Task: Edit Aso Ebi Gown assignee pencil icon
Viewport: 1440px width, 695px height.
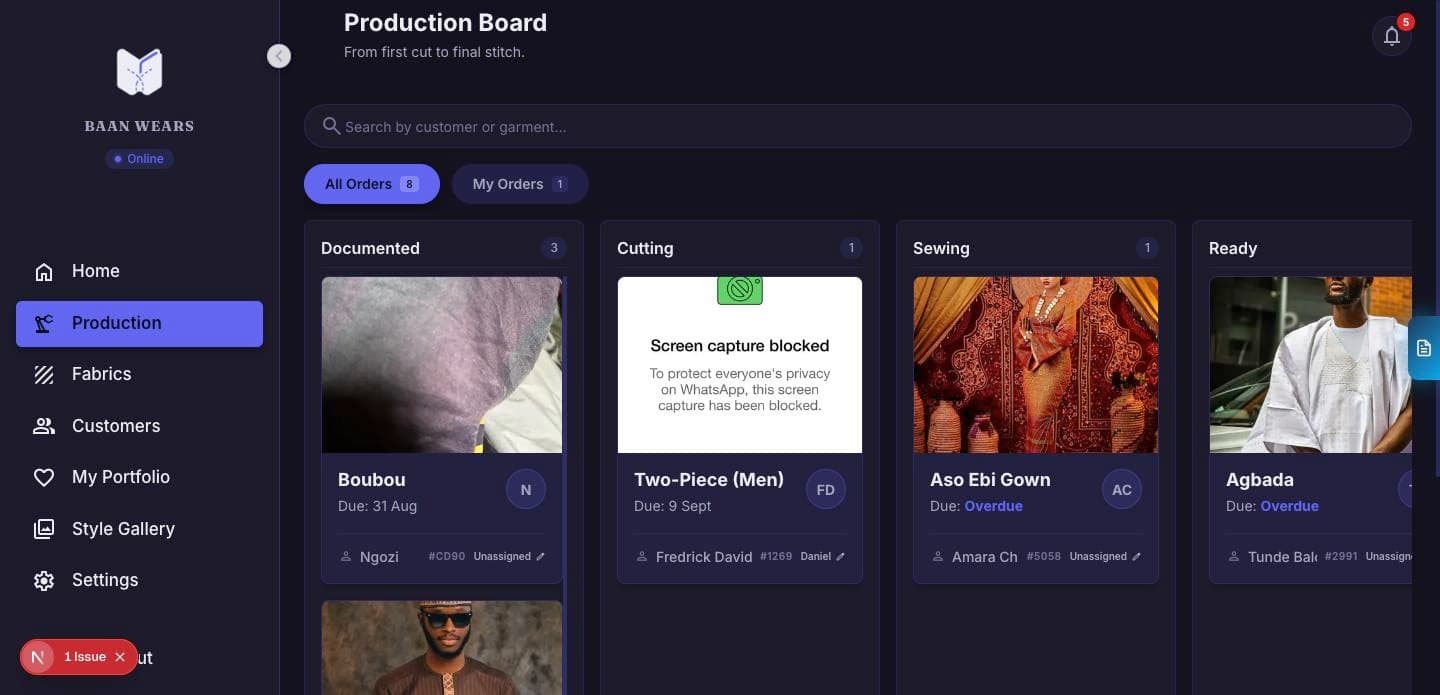Action: 1137,557
